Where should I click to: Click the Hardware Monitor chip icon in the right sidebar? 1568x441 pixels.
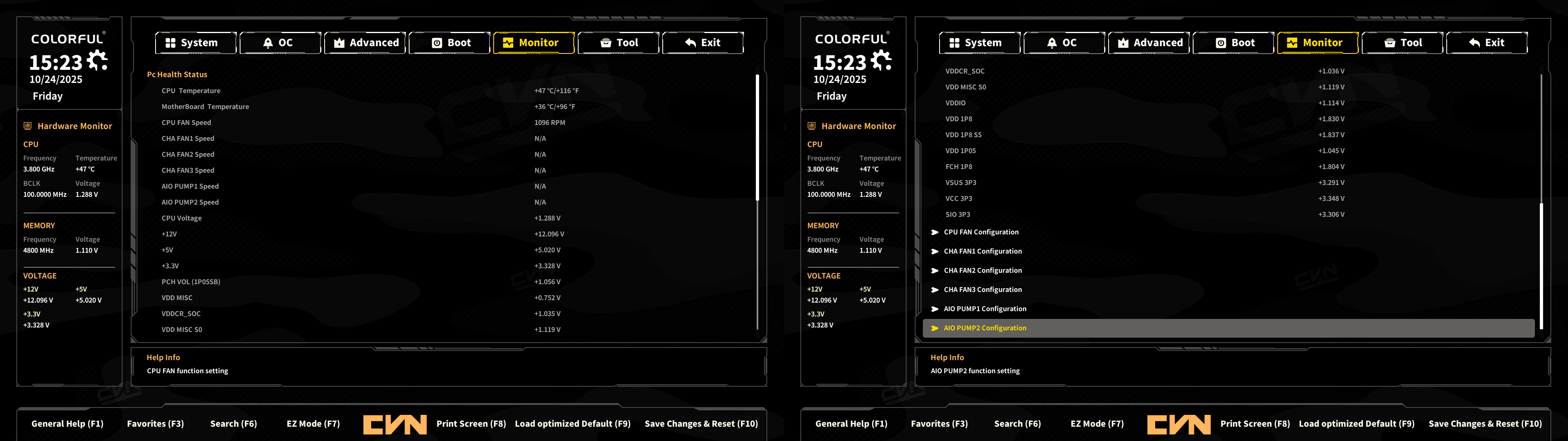tap(811, 126)
